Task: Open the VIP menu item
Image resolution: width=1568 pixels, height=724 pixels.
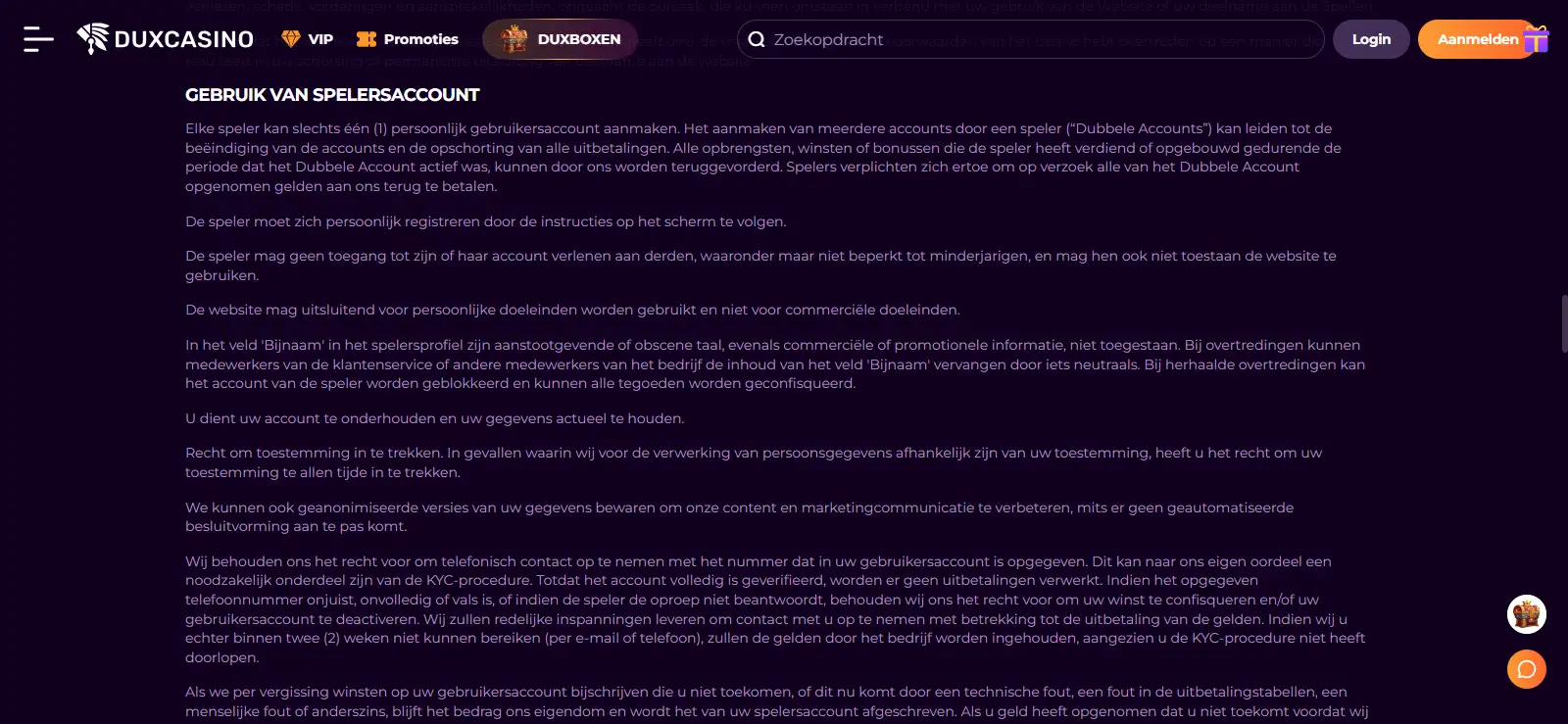Action: click(x=307, y=39)
